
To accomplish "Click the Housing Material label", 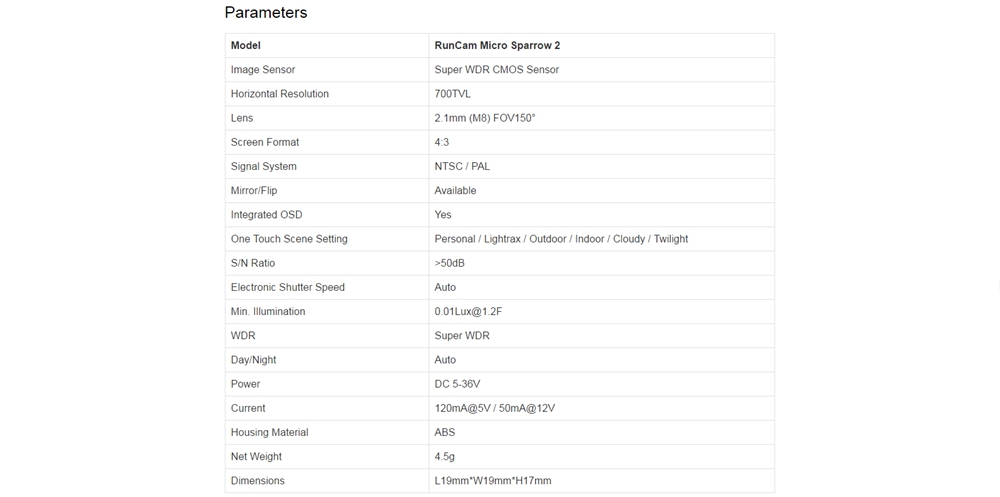I will coord(269,432).
